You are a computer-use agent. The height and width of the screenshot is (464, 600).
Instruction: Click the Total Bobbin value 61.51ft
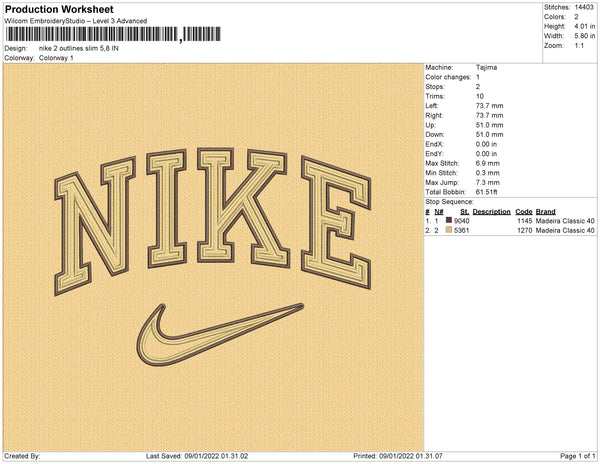(486, 192)
